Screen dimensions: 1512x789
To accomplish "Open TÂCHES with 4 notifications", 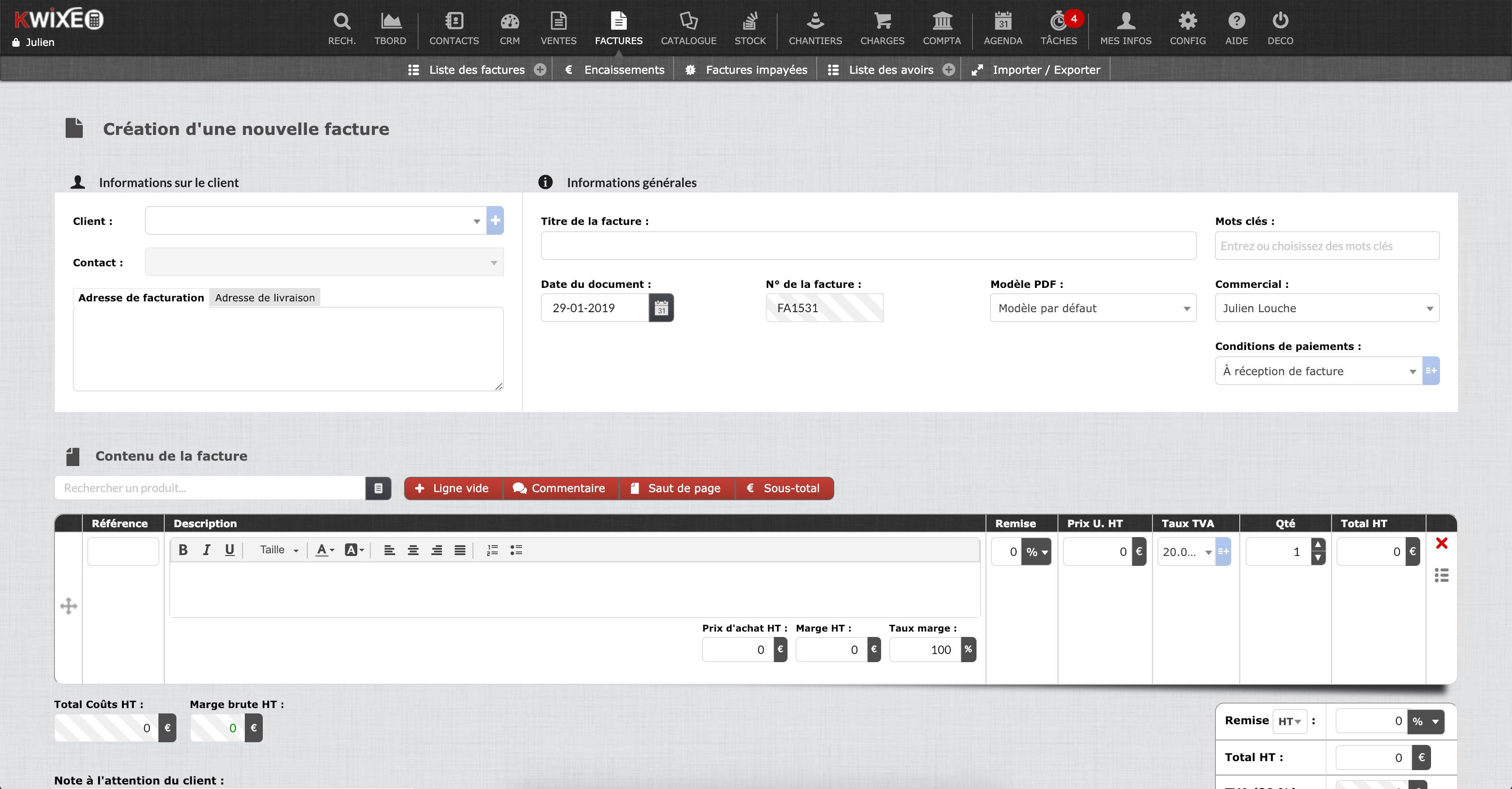I will (x=1059, y=28).
